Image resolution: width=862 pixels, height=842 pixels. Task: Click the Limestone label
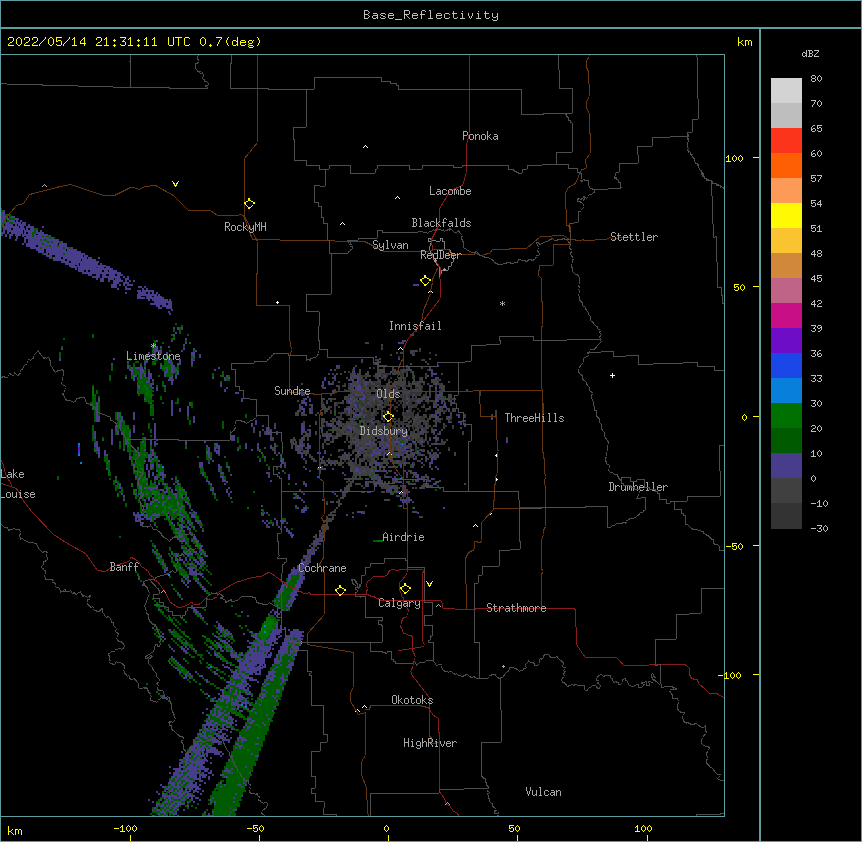click(153, 356)
